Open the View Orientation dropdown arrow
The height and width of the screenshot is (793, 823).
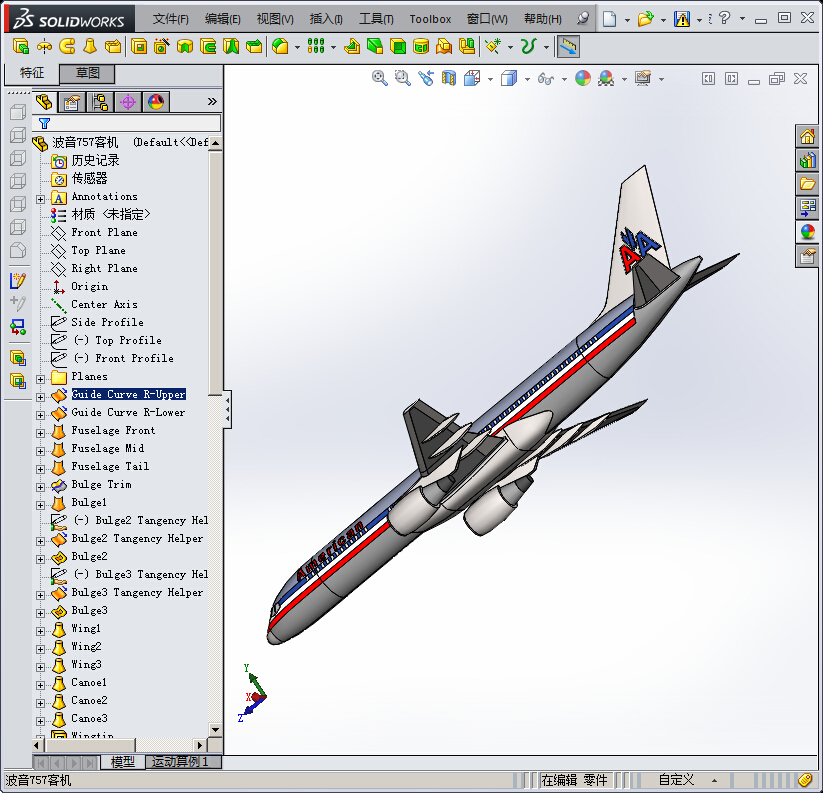[x=490, y=79]
